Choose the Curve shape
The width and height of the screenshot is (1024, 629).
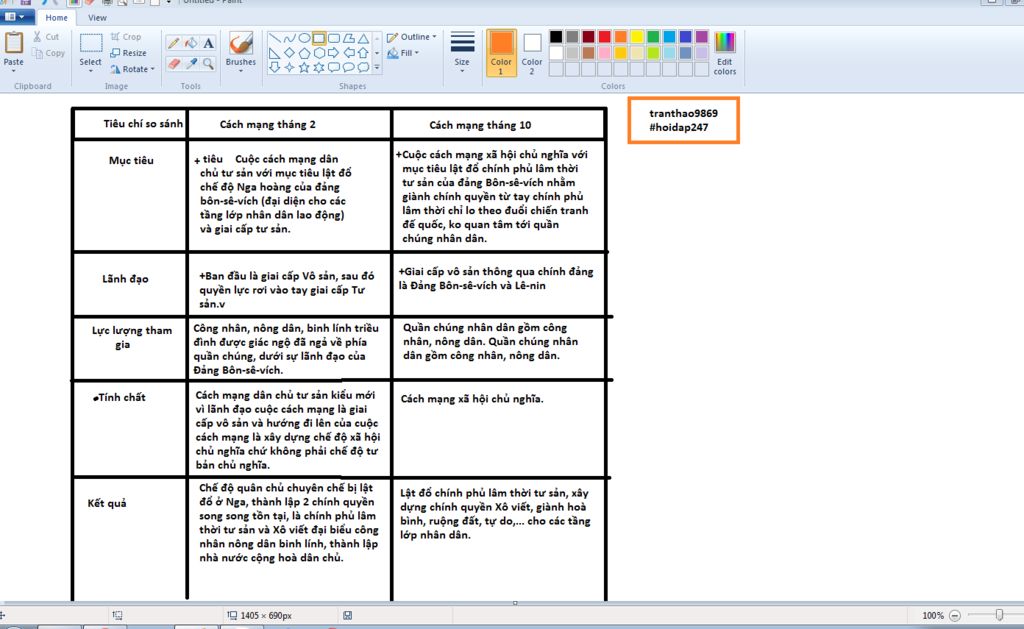click(289, 39)
